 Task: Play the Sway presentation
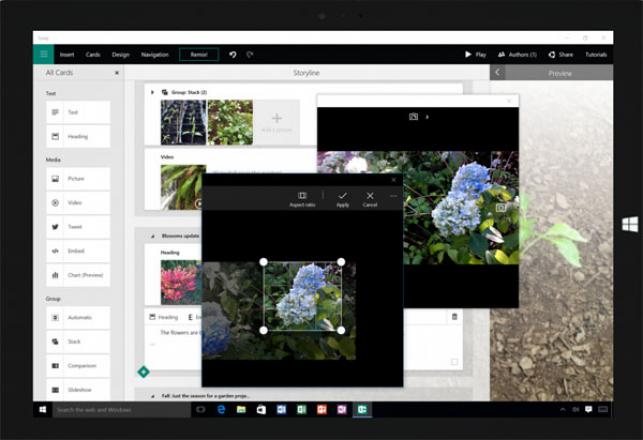click(x=475, y=55)
